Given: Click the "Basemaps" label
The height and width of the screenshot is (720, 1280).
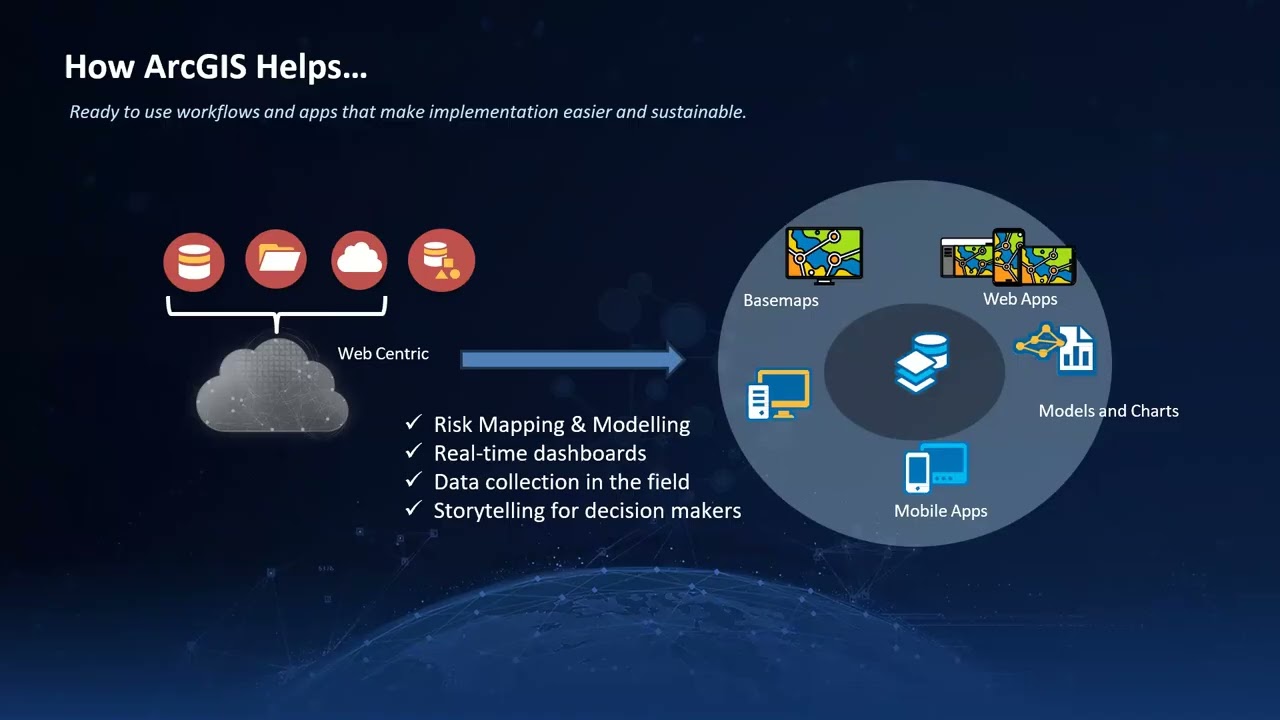Looking at the screenshot, I should pyautogui.click(x=781, y=300).
